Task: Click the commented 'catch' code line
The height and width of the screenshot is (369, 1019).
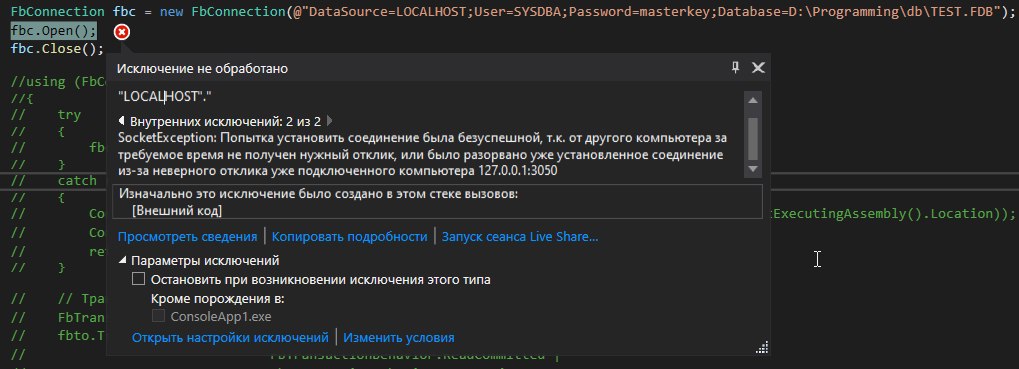Action: (x=77, y=181)
